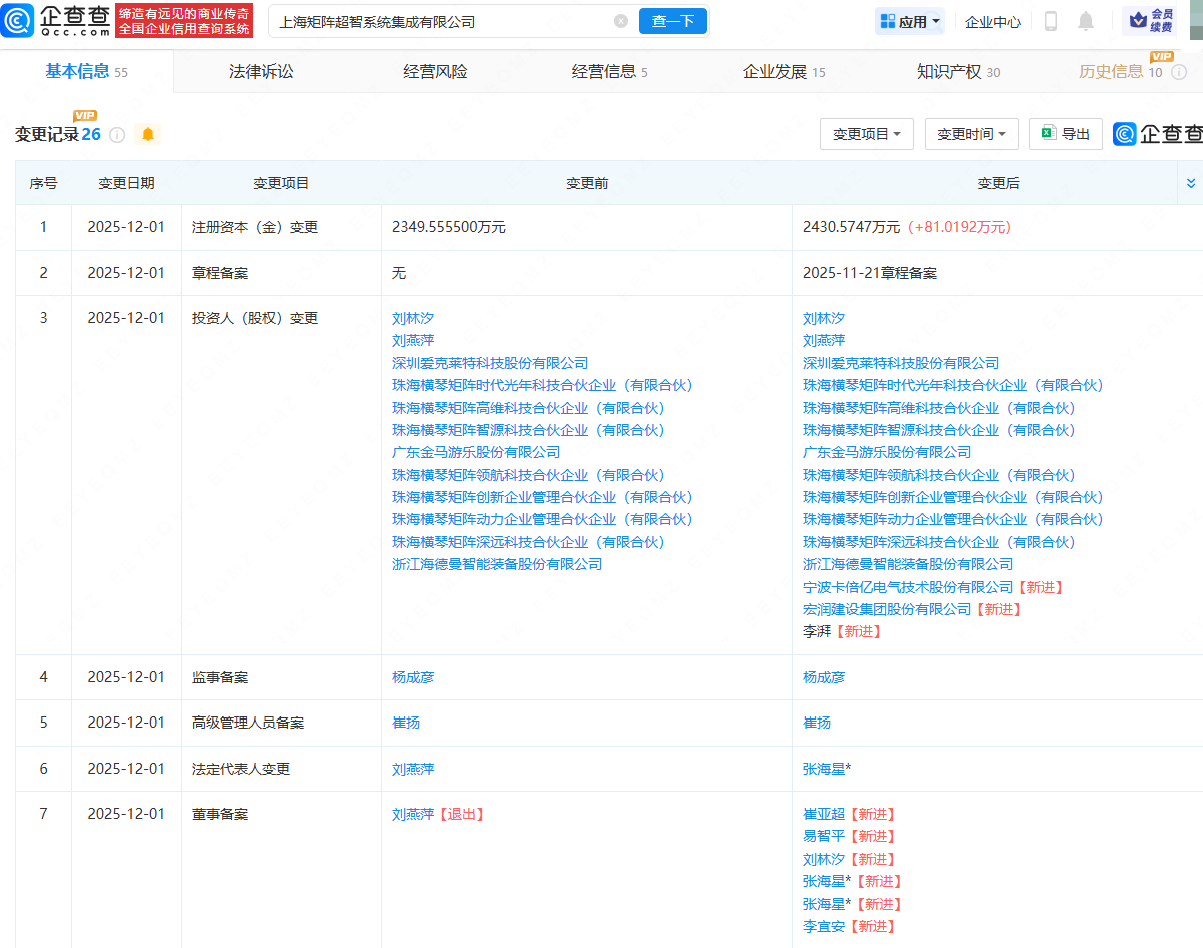Click the Qcc.com logo icon

click(18, 20)
